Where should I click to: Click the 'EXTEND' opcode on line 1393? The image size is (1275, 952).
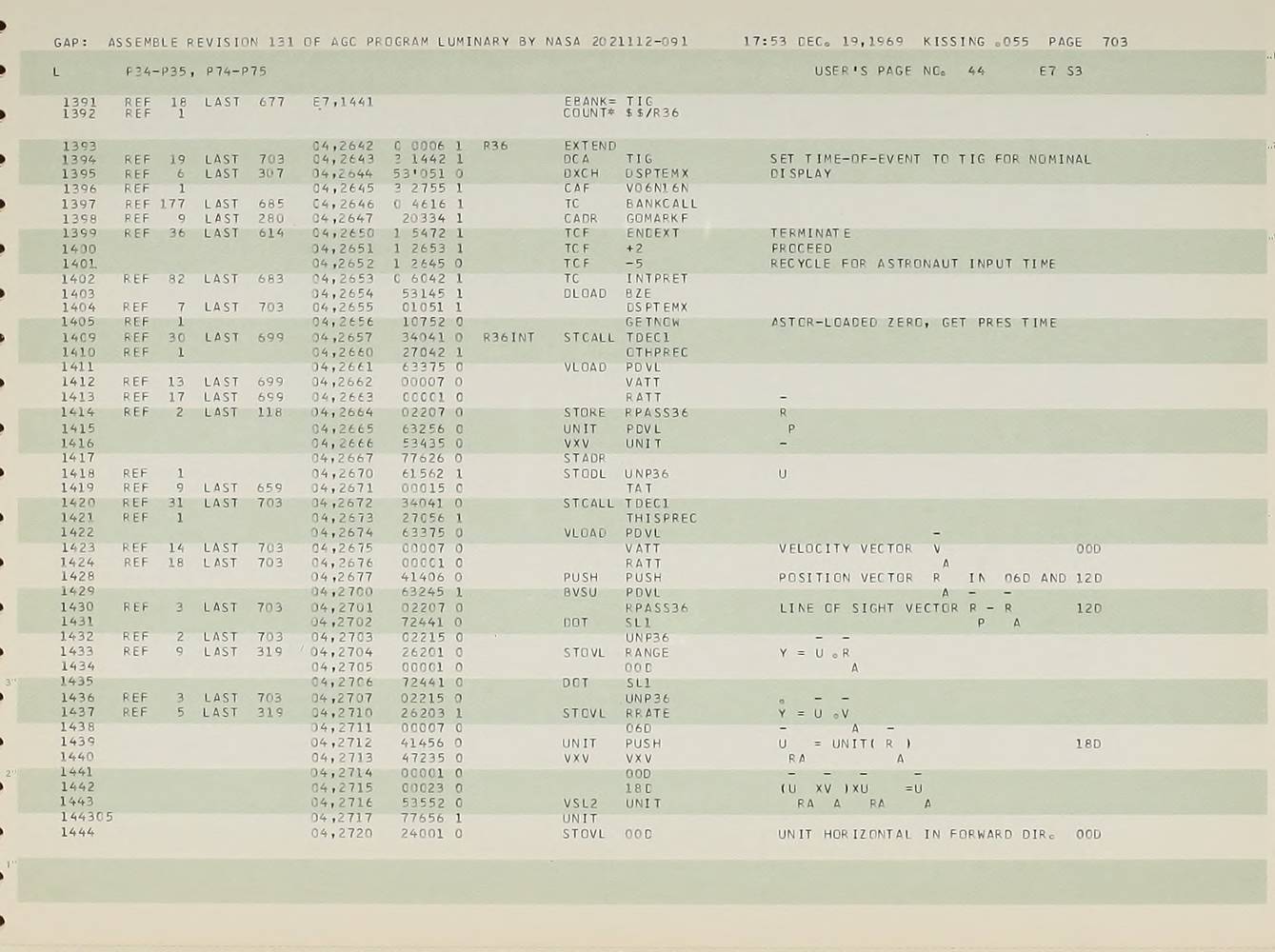[590, 146]
